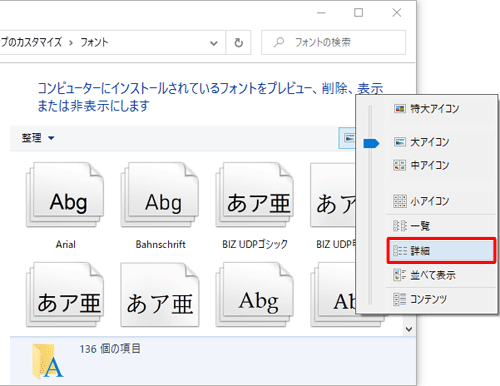500x386 pixels.
Task: Switch to 一覧 list view
Action: (441, 226)
